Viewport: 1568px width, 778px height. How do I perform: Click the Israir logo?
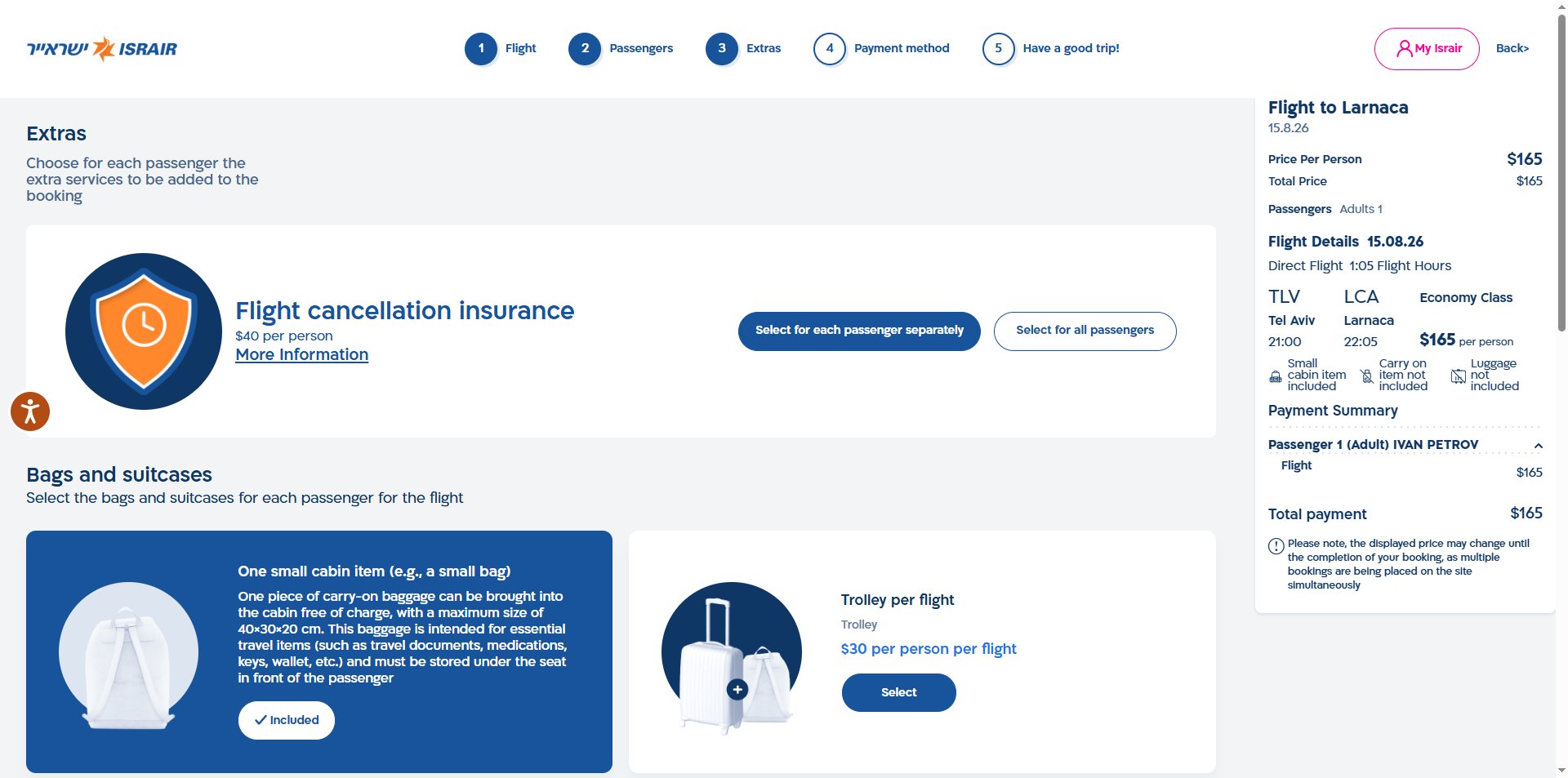(x=102, y=49)
